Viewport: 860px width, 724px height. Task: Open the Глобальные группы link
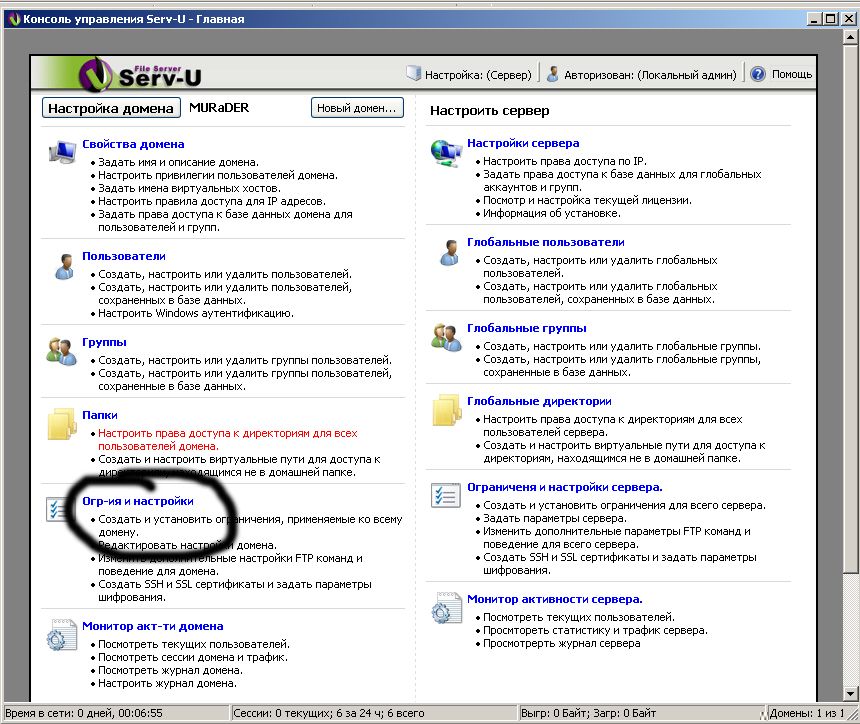[x=526, y=328]
